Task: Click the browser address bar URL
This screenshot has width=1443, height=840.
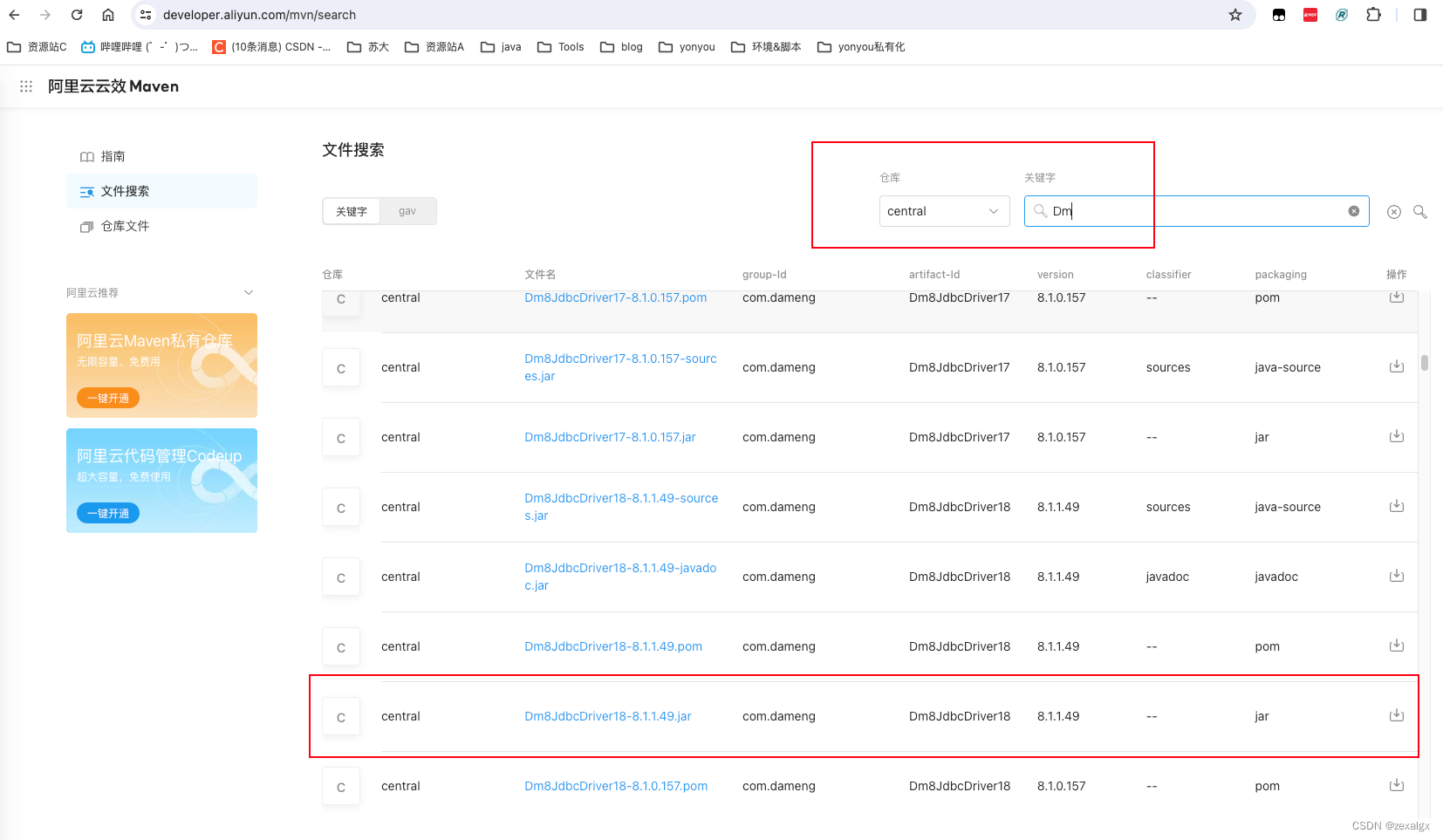Action: coord(259,15)
